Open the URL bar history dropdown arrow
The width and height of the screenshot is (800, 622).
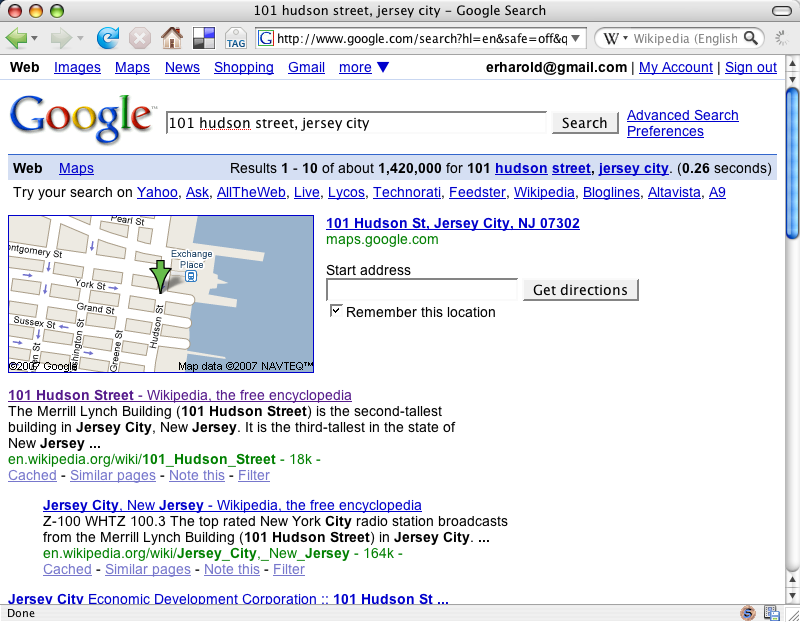pyautogui.click(x=576, y=39)
